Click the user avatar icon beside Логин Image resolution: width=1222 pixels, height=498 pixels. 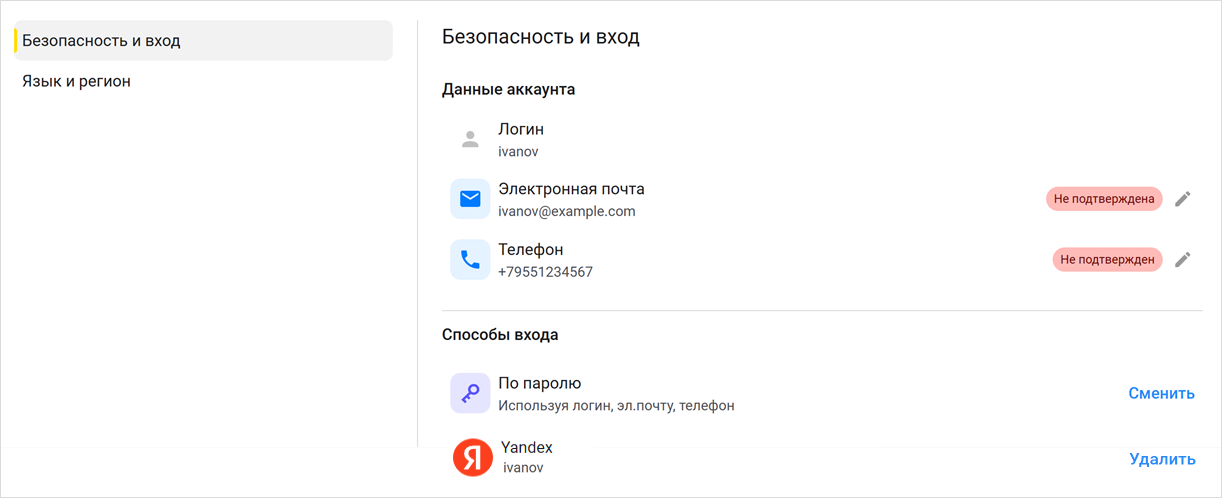coord(470,140)
